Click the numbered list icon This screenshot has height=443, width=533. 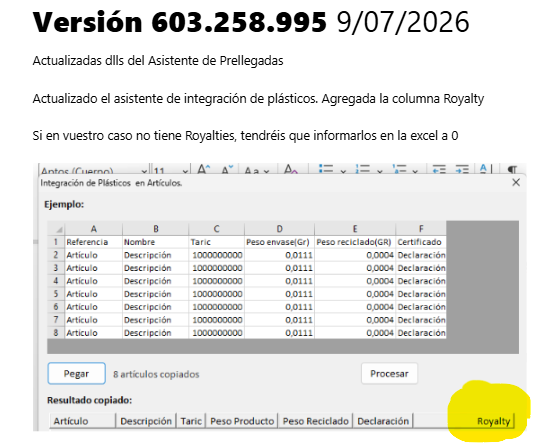pyautogui.click(x=363, y=169)
